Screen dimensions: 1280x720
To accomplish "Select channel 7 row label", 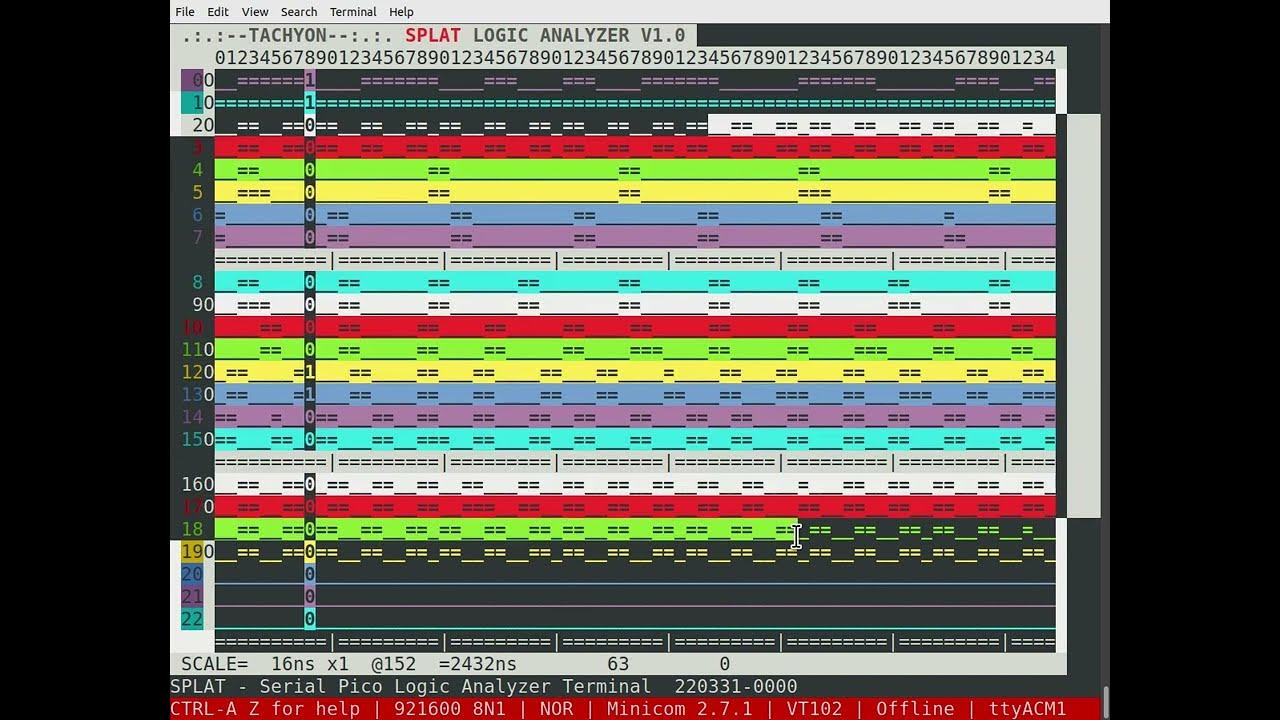I will pos(198,237).
